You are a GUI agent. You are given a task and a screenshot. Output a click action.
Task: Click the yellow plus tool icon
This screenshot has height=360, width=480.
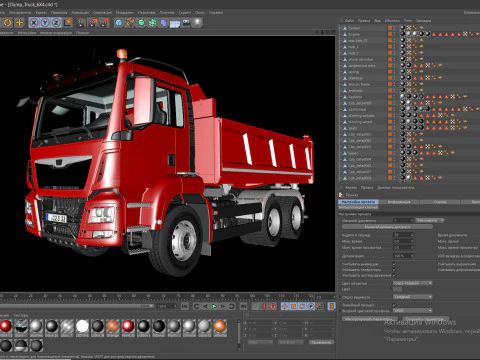[x=20, y=23]
